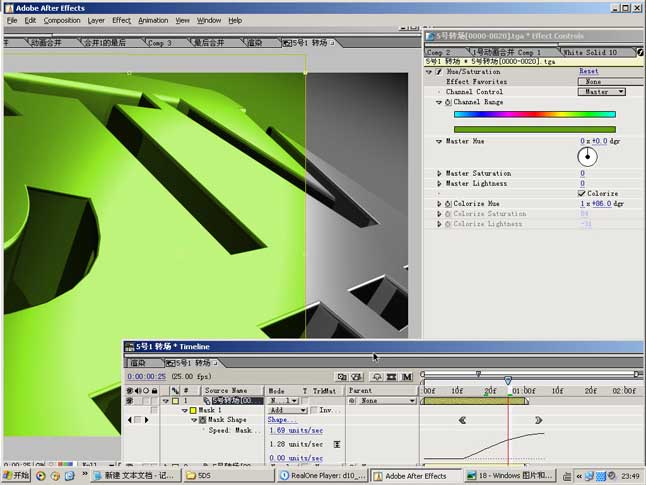This screenshot has width=646, height=485.
Task: Hide layer 1 with its video eye switch
Action: click(x=129, y=401)
